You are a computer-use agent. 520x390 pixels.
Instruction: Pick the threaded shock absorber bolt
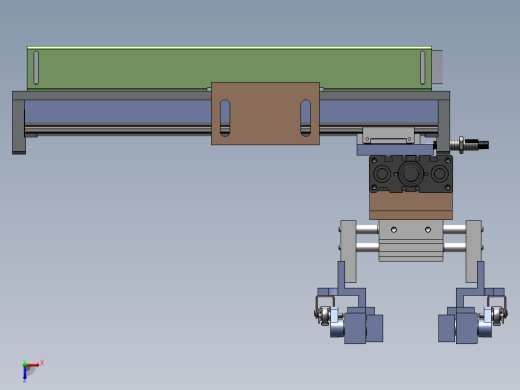click(469, 145)
